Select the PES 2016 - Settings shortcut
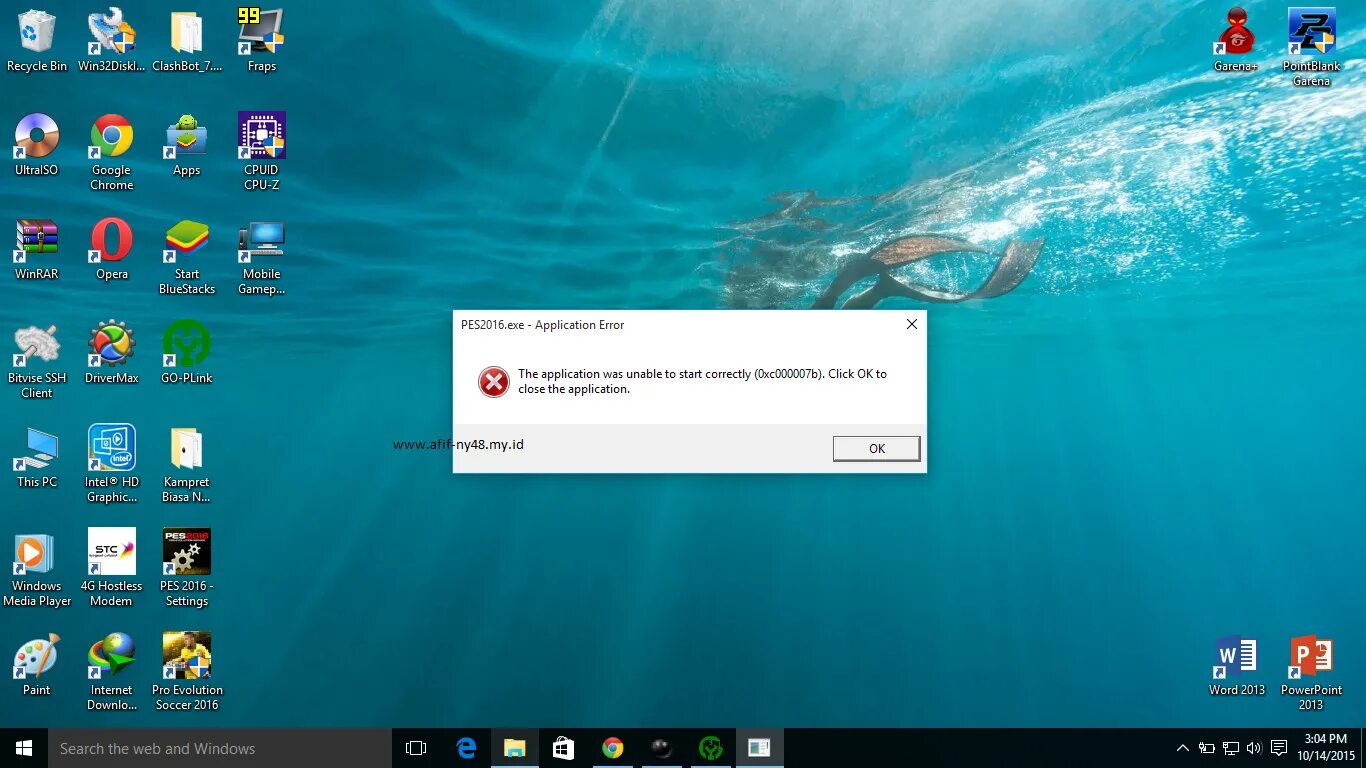Image resolution: width=1366 pixels, height=768 pixels. click(187, 568)
